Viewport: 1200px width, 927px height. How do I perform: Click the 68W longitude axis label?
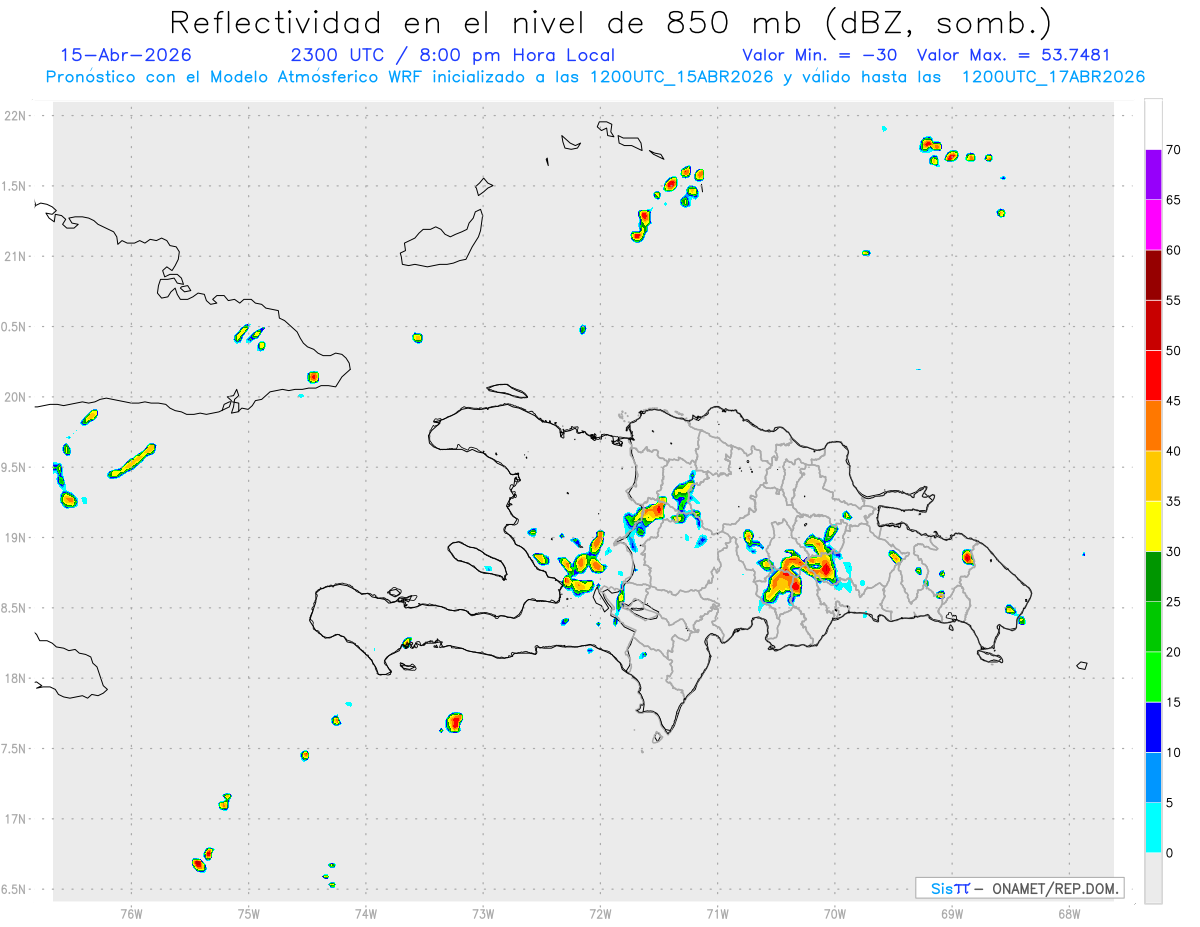tap(1069, 913)
